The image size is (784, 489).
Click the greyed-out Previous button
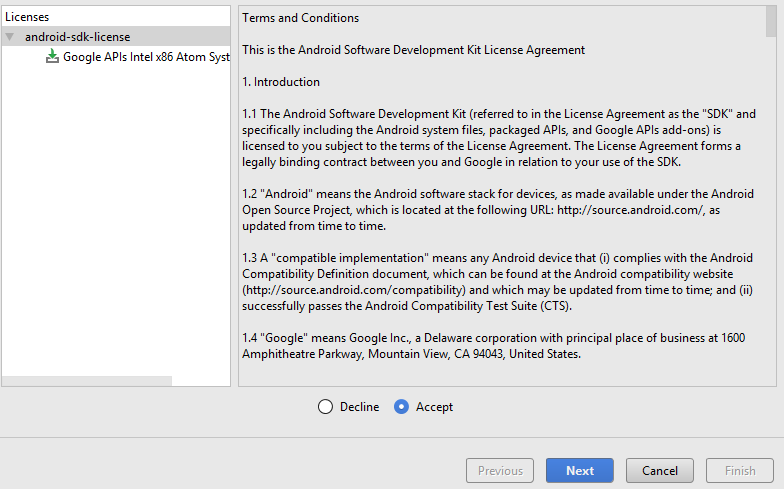pyautogui.click(x=500, y=470)
